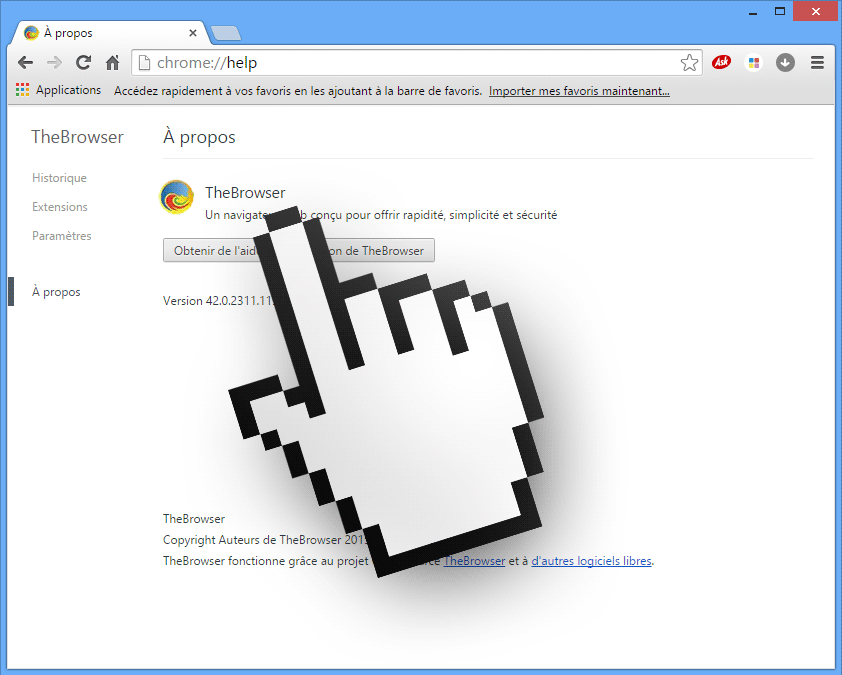Viewport: 842px width, 675px height.
Task: Minimize the browser window
Action: click(x=753, y=12)
